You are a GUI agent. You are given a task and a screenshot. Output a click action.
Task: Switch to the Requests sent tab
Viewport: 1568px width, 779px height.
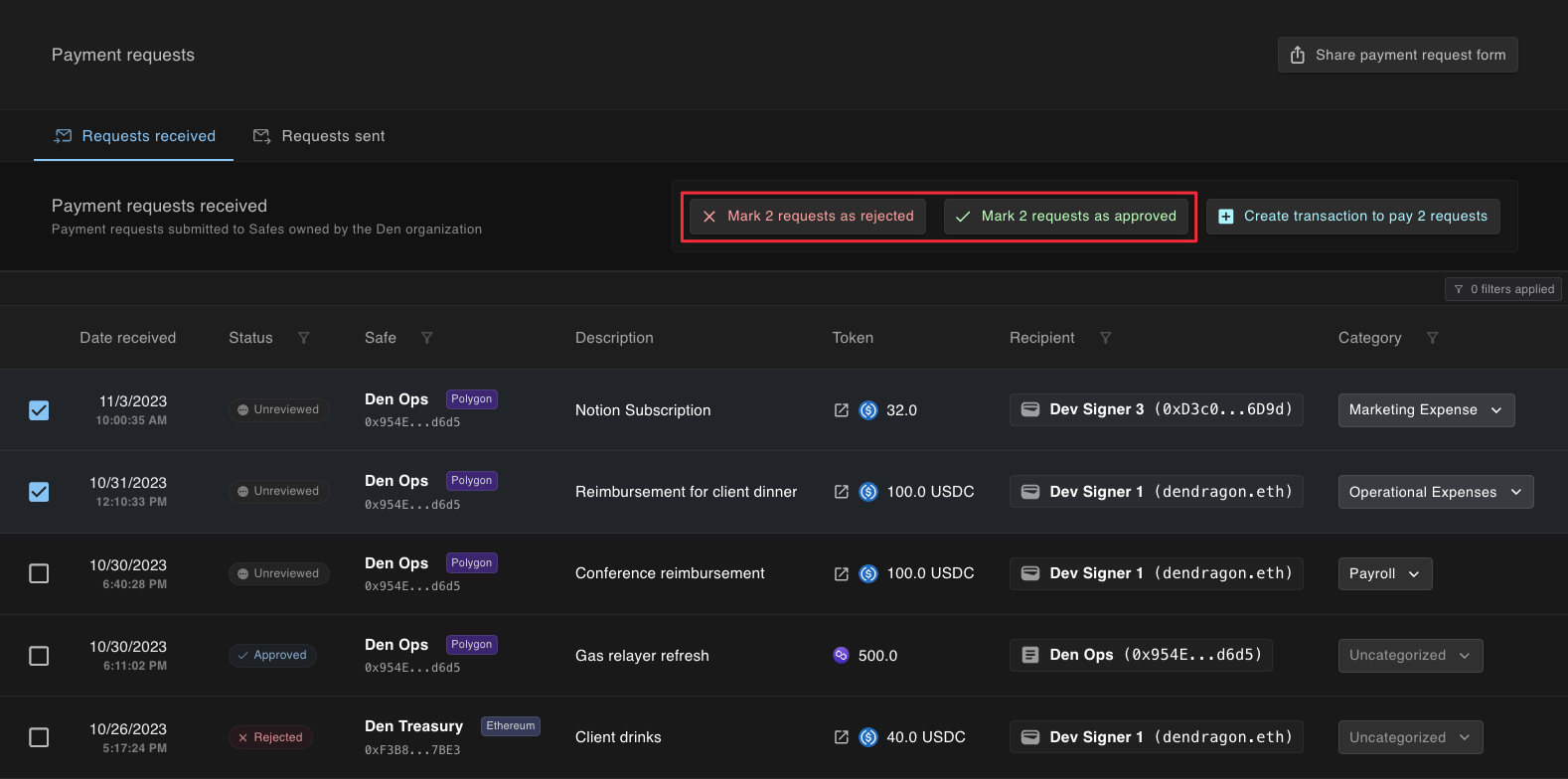319,136
